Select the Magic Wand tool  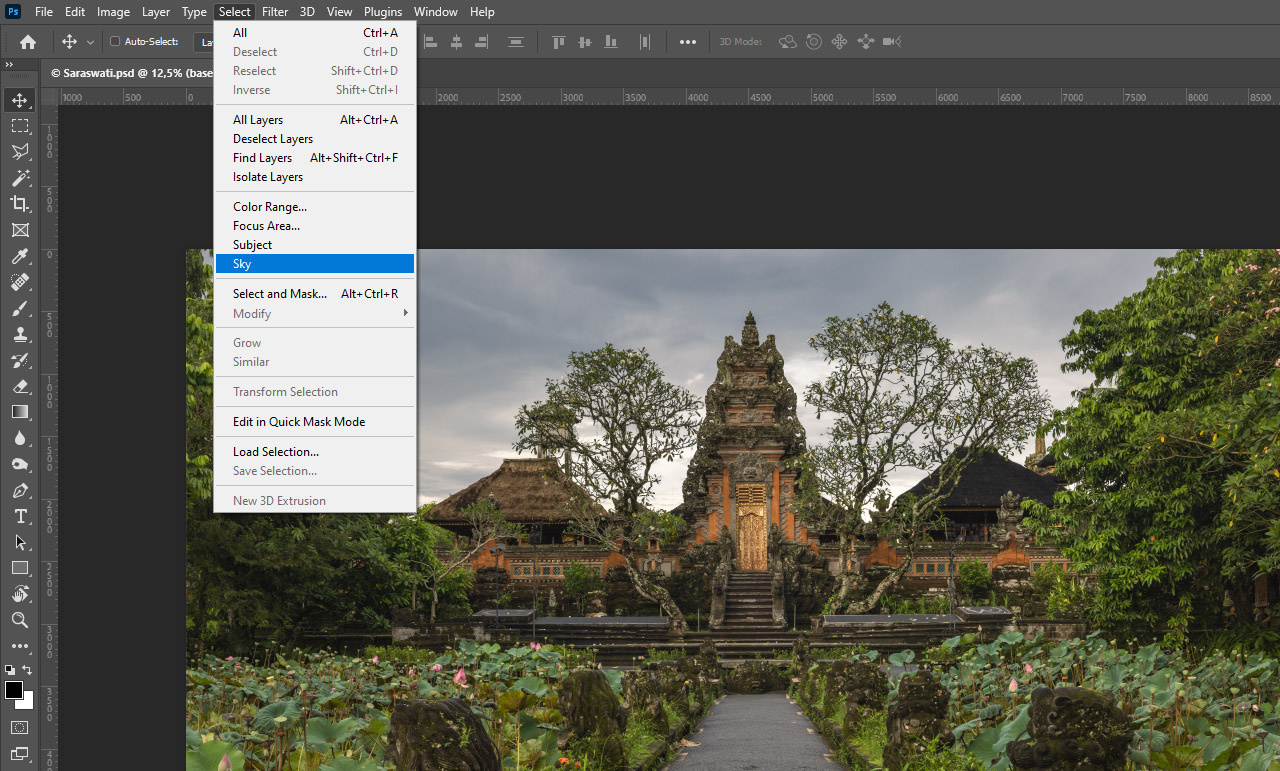click(x=20, y=178)
